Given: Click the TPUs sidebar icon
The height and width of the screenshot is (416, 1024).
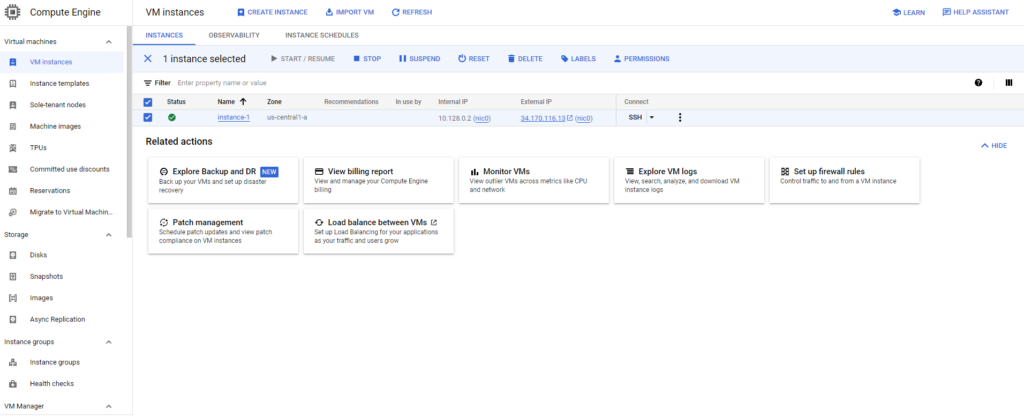Looking at the screenshot, I should coord(12,148).
